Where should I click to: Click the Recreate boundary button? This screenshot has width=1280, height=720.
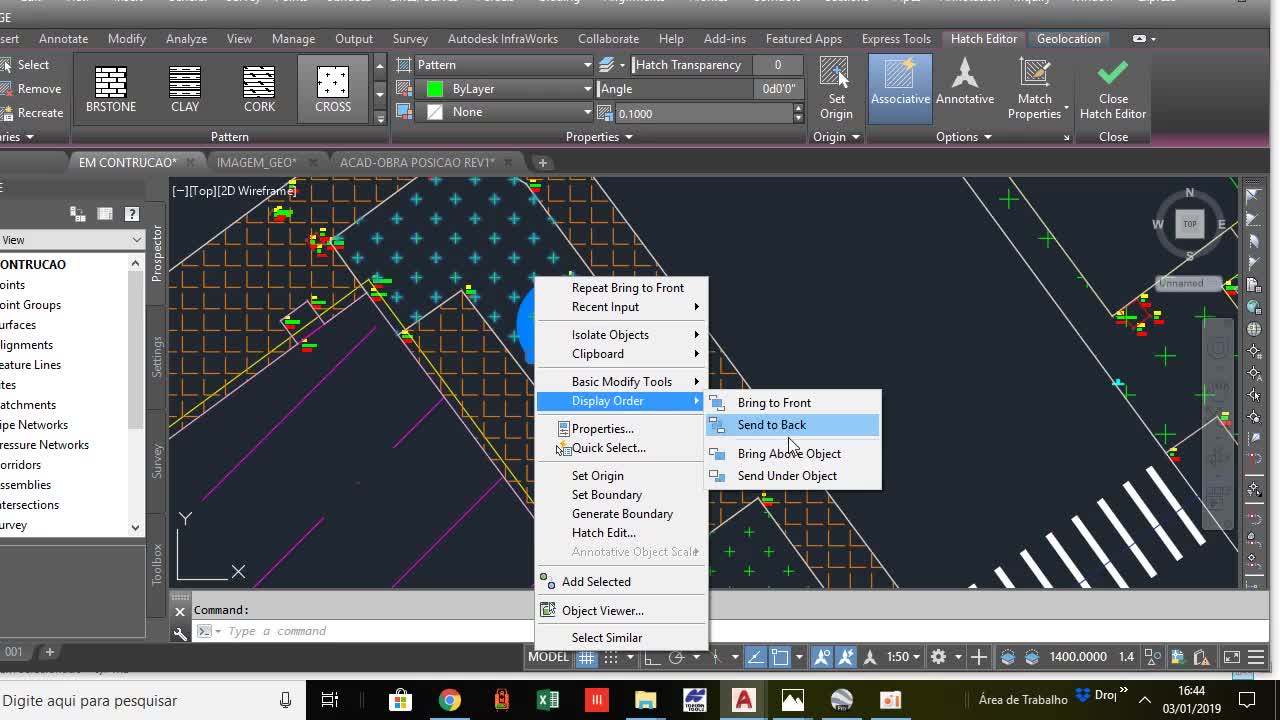click(x=33, y=113)
